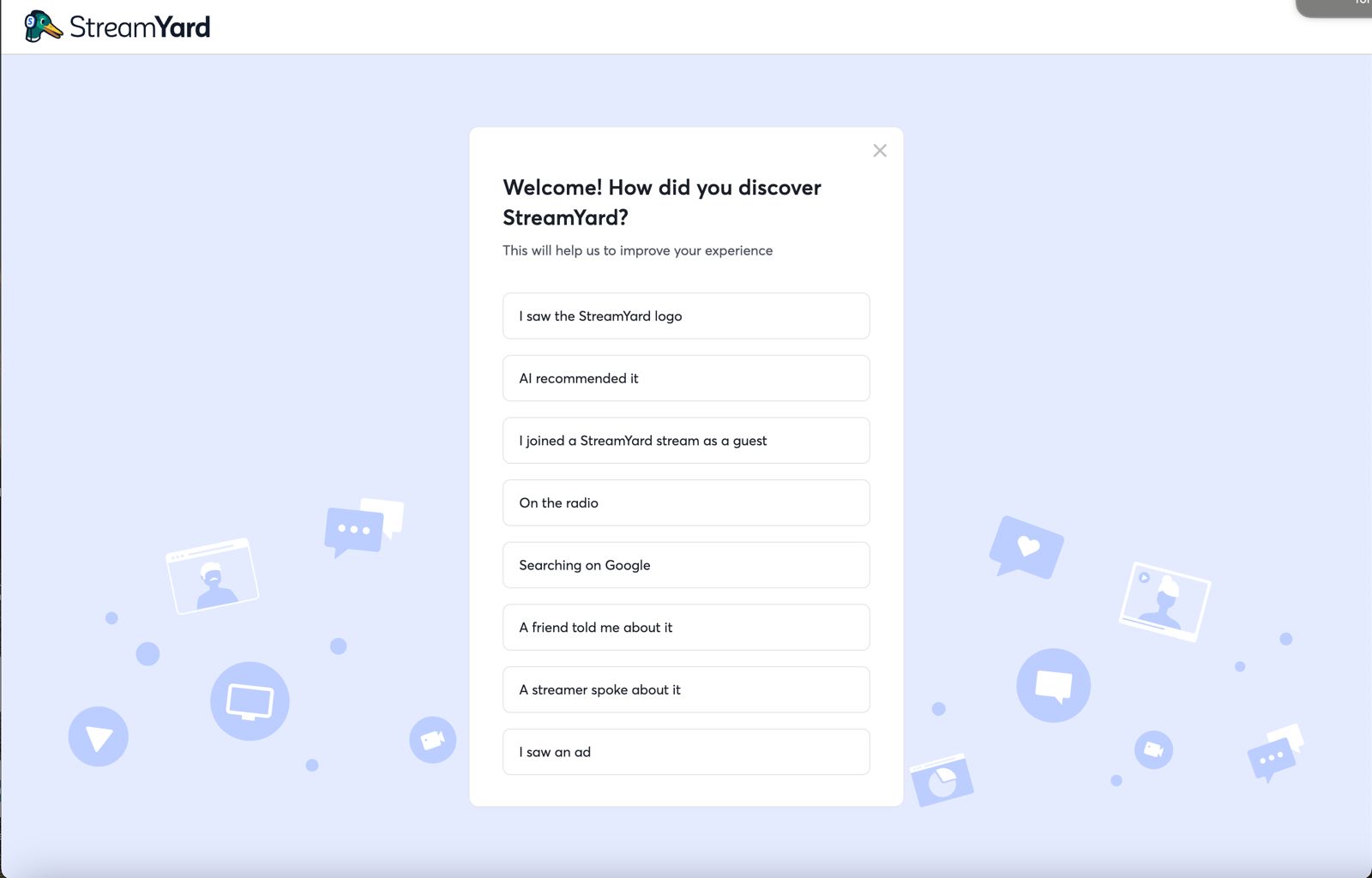The height and width of the screenshot is (878, 1372).
Task: Select "A friend told me about it"
Action: point(686,628)
